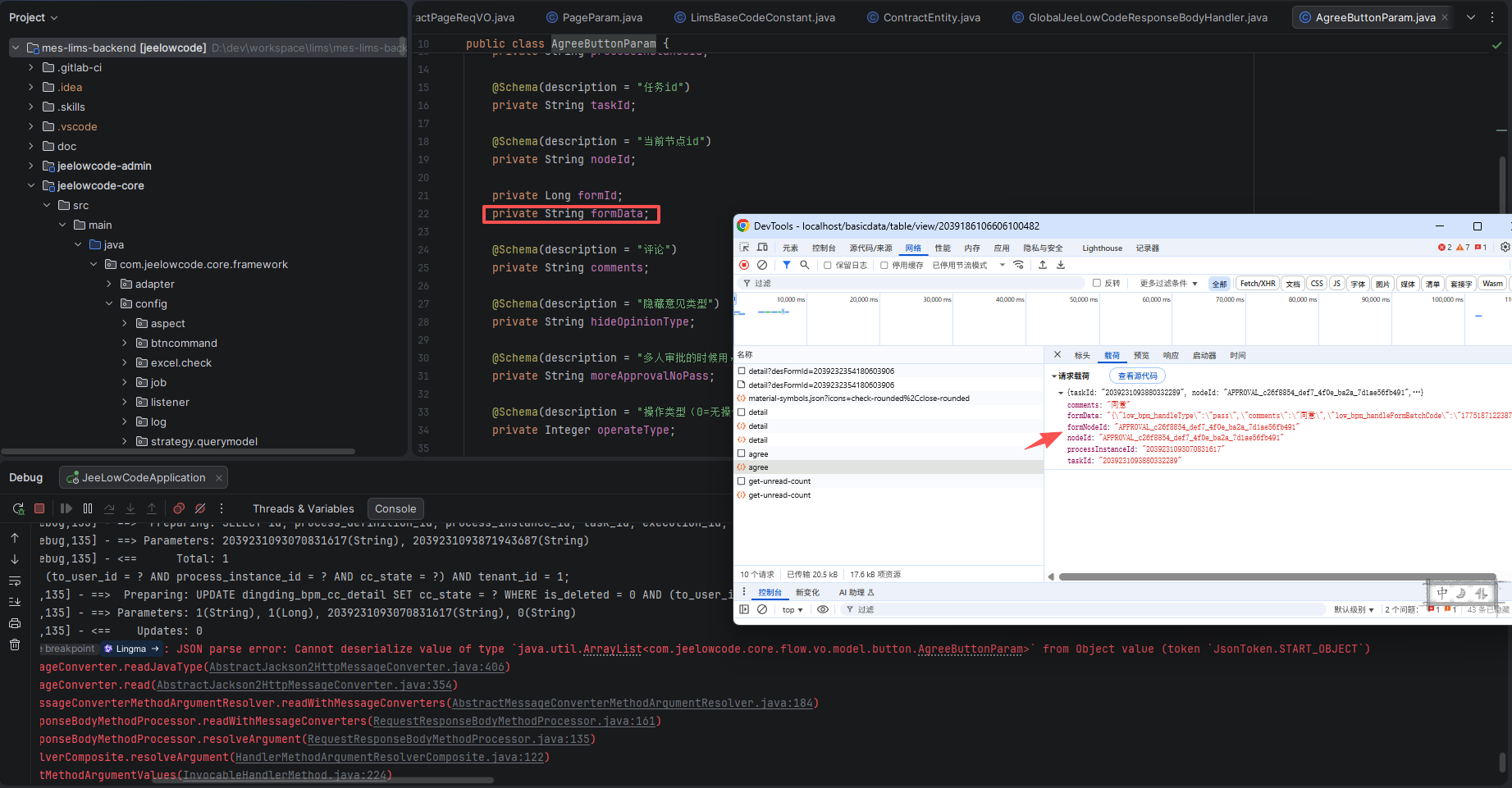
Task: Clear the console with the trash icon
Action: (15, 645)
